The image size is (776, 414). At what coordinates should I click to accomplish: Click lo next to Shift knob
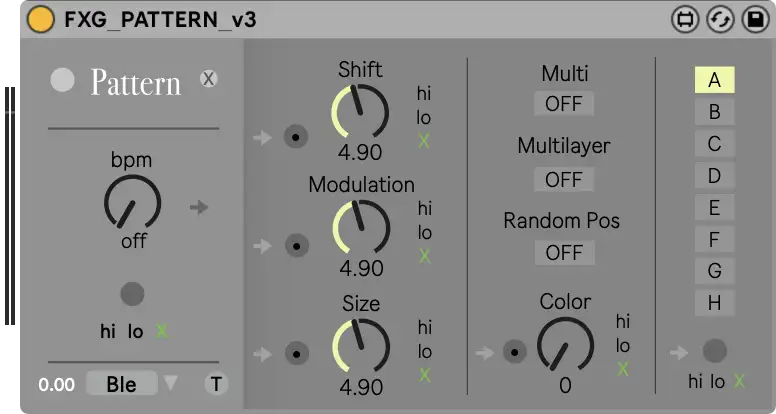click(424, 118)
